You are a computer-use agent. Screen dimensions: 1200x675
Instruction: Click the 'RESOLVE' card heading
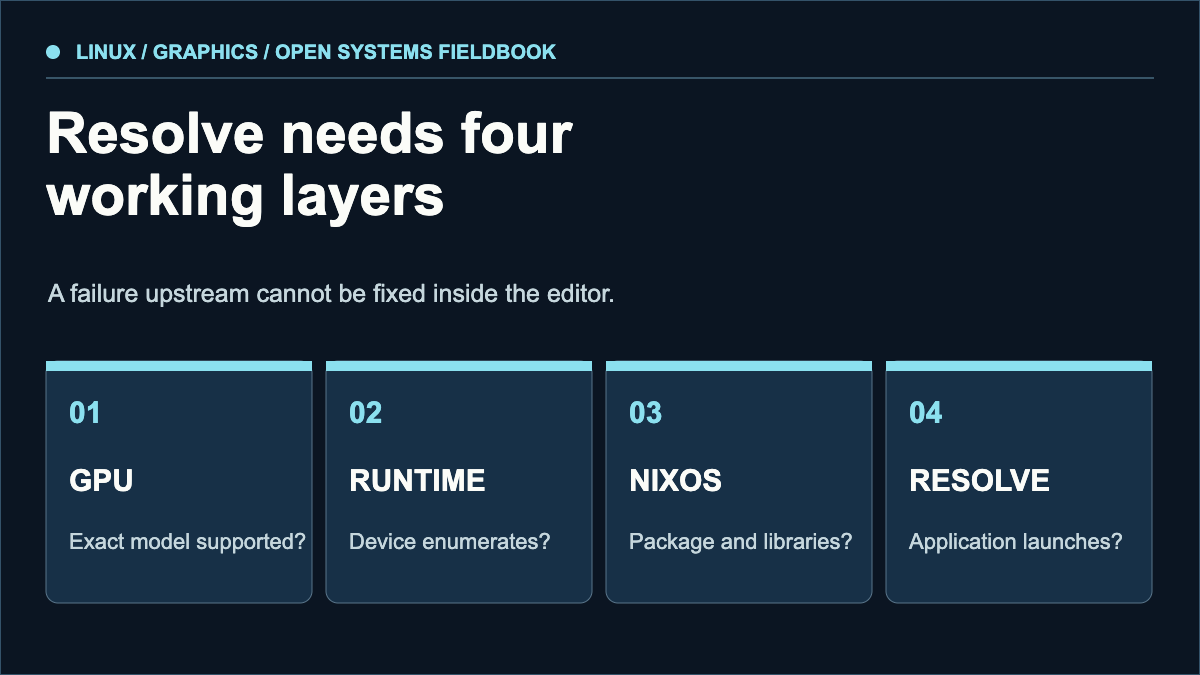(x=979, y=480)
